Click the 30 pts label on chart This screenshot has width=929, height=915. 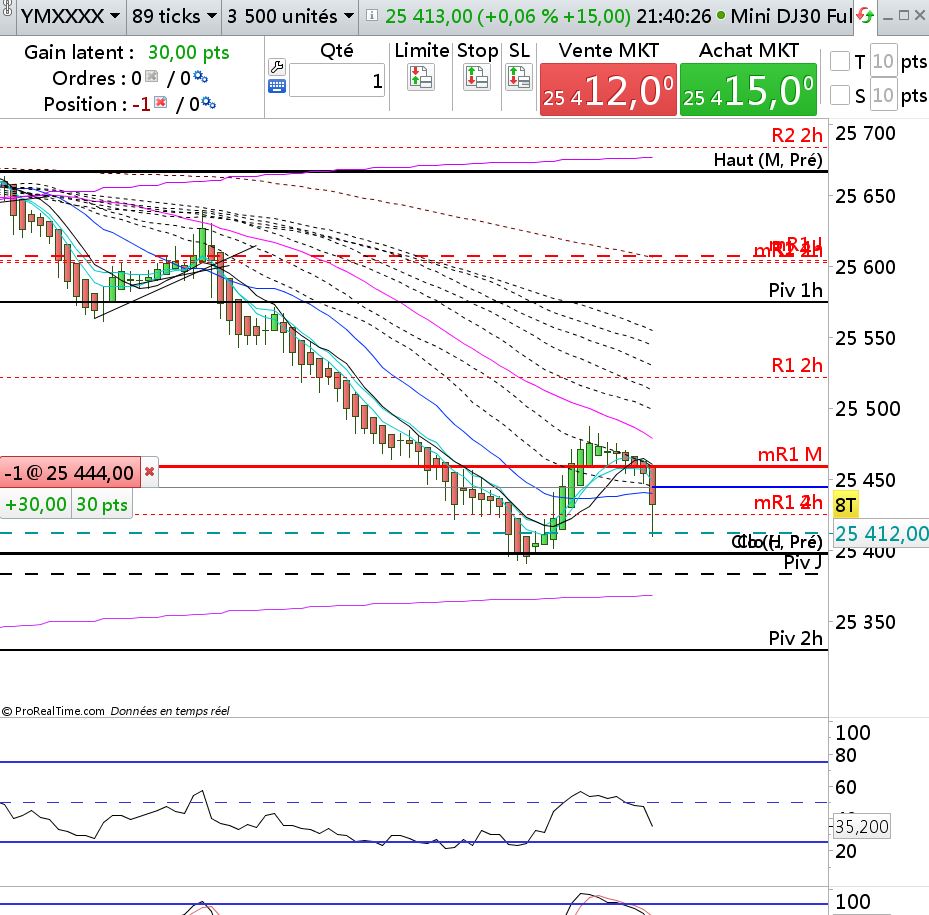(x=102, y=504)
